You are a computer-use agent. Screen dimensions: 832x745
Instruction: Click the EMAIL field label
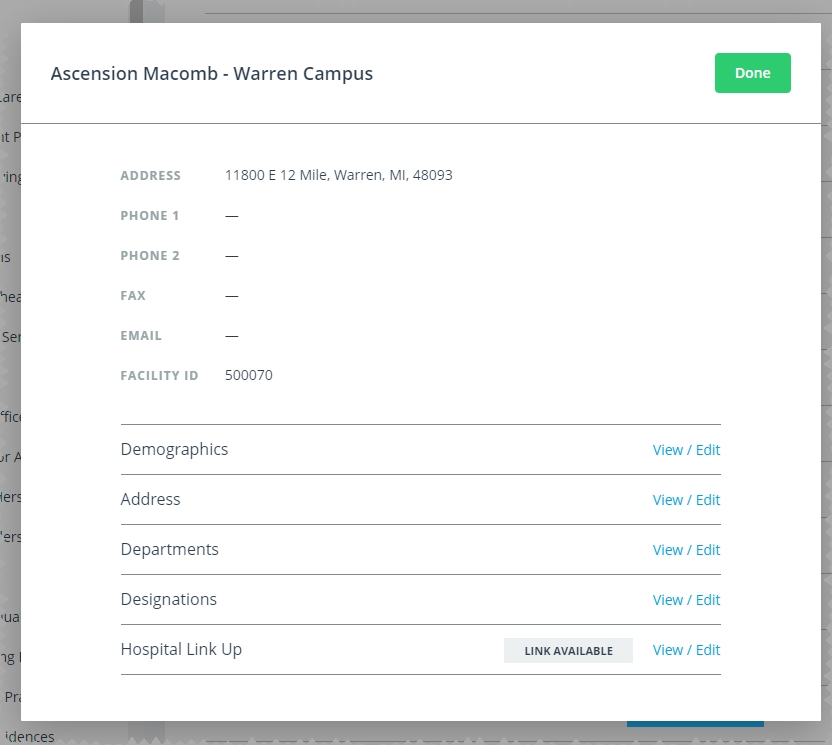tap(141, 336)
